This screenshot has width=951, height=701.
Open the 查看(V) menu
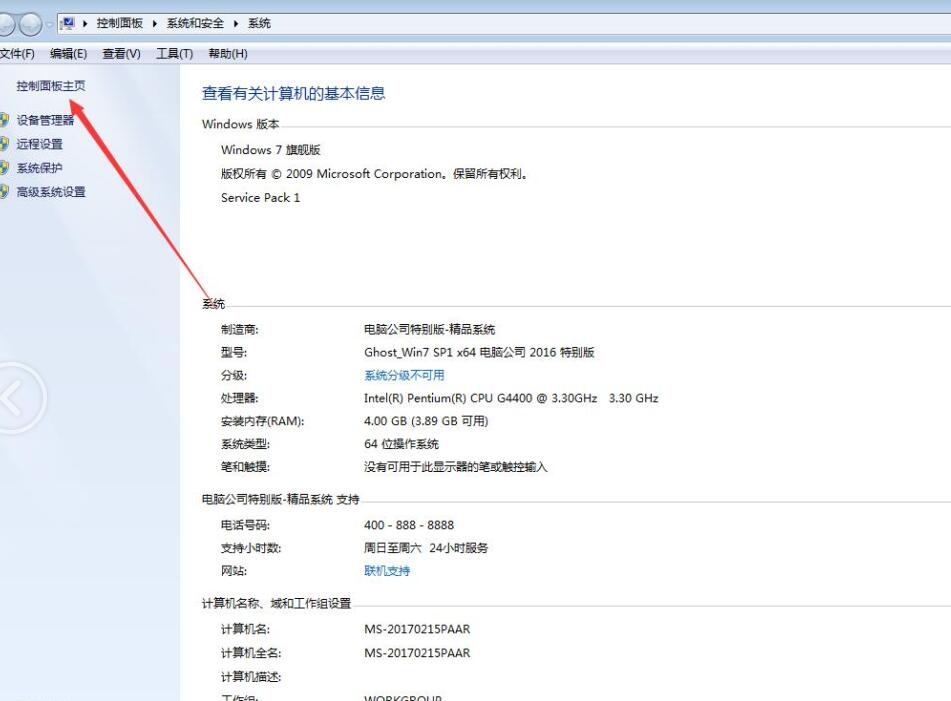[x=121, y=53]
